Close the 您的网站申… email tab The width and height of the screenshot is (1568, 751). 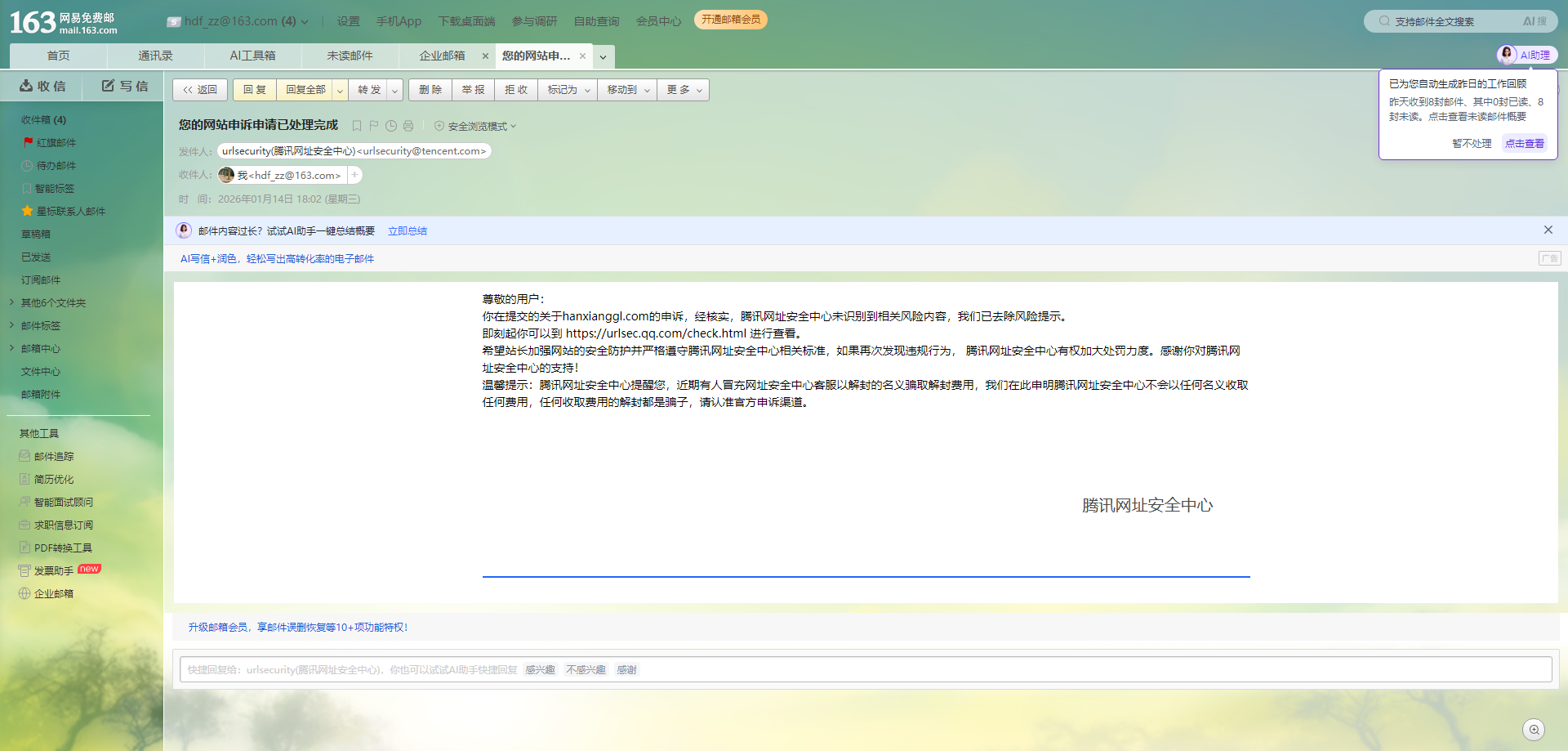(582, 56)
